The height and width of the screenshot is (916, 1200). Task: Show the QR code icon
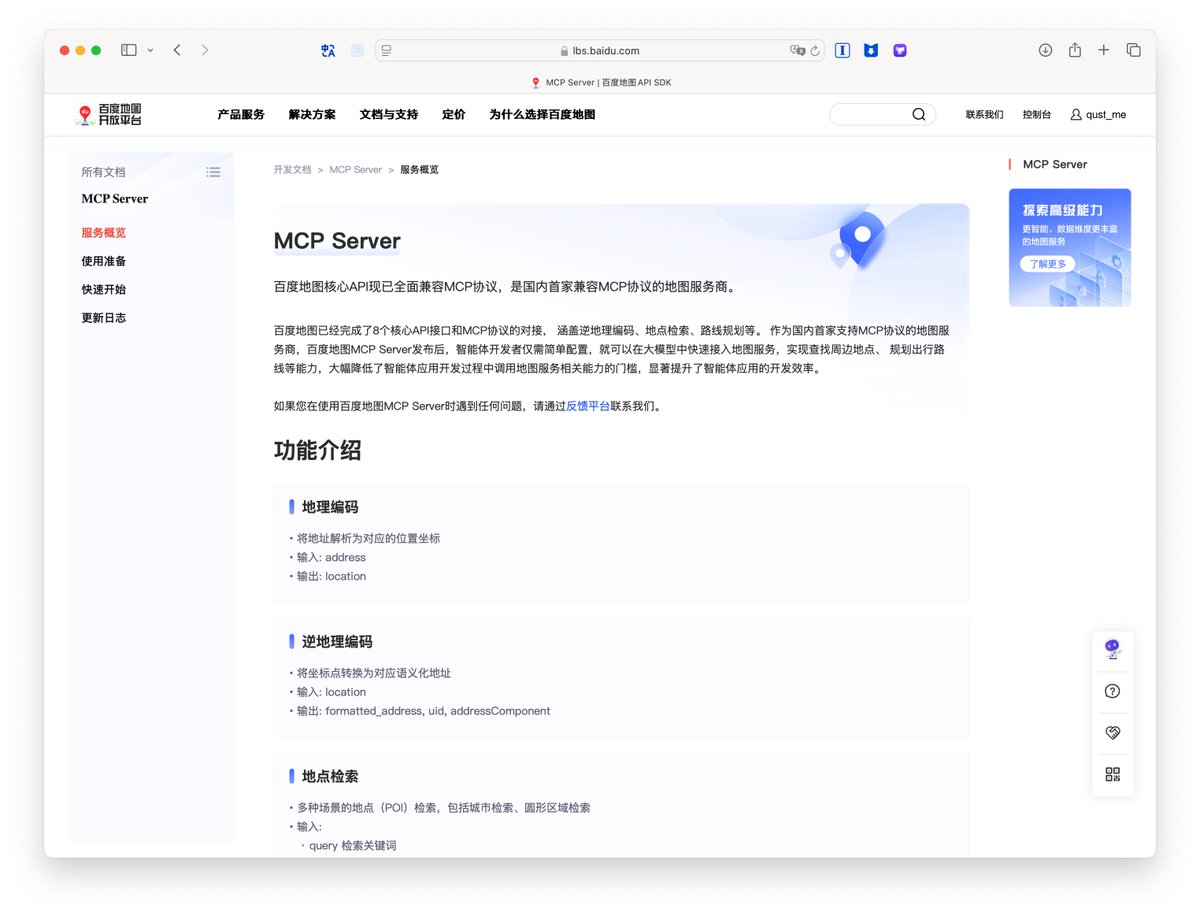(x=1112, y=774)
